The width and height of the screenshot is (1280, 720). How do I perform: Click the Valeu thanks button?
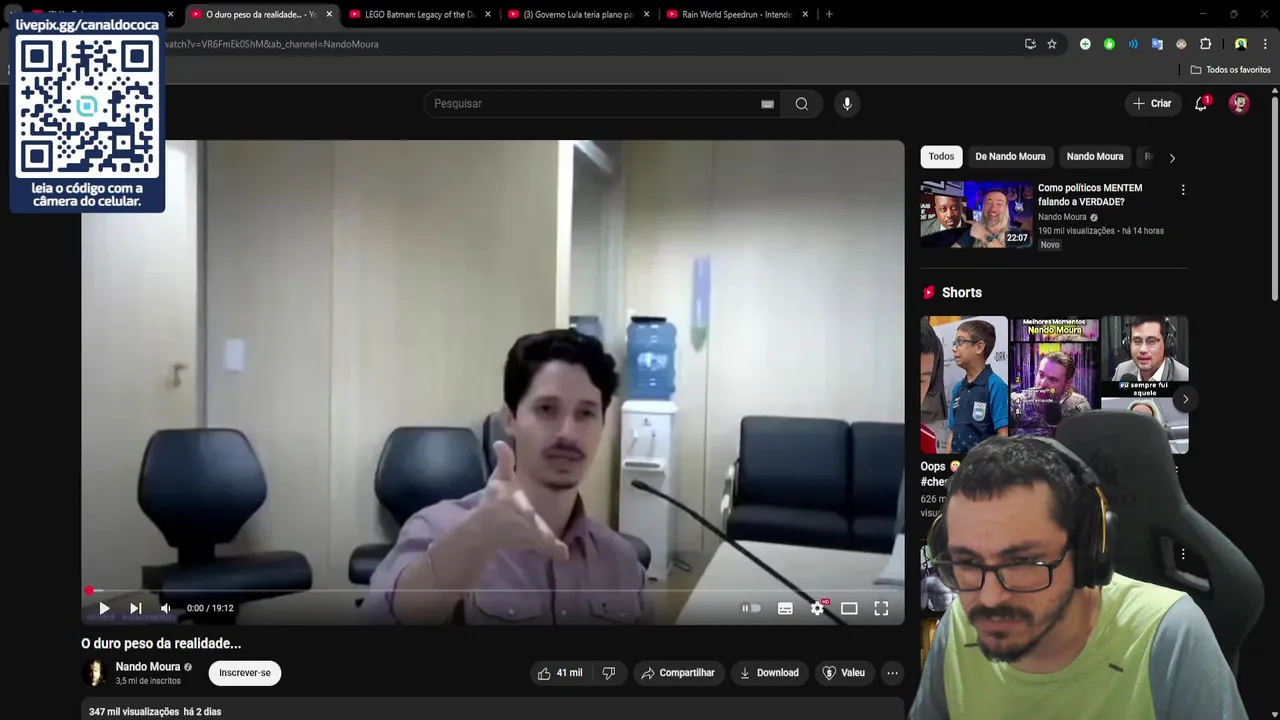(x=843, y=673)
